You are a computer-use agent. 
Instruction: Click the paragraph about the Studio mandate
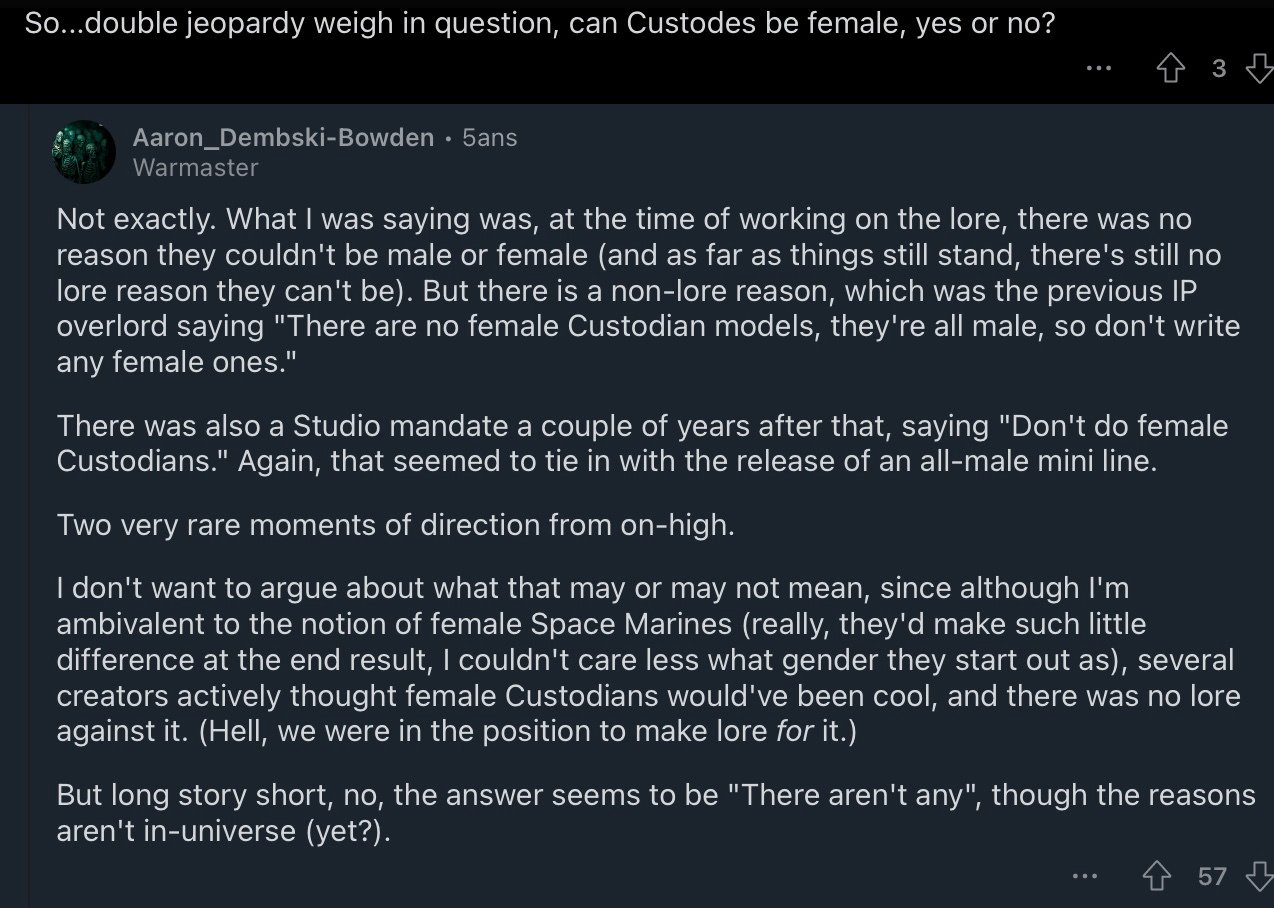coord(640,444)
